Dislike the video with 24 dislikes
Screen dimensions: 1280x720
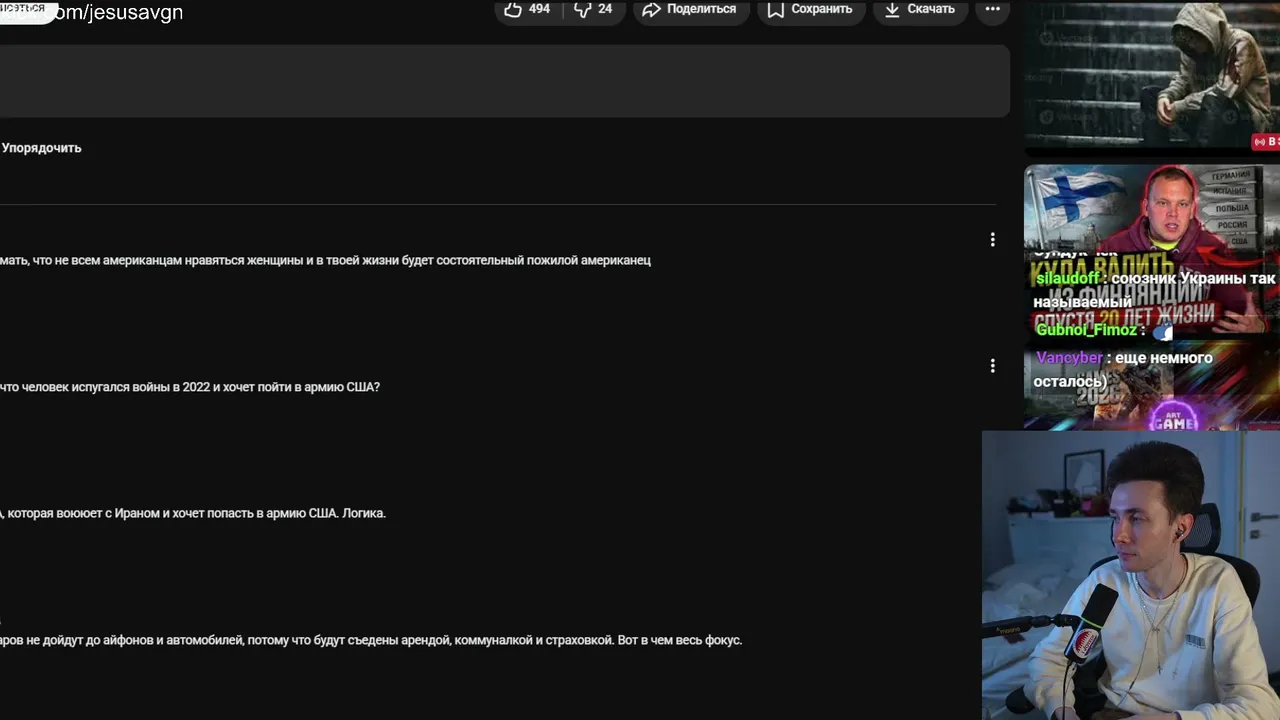[x=593, y=9]
